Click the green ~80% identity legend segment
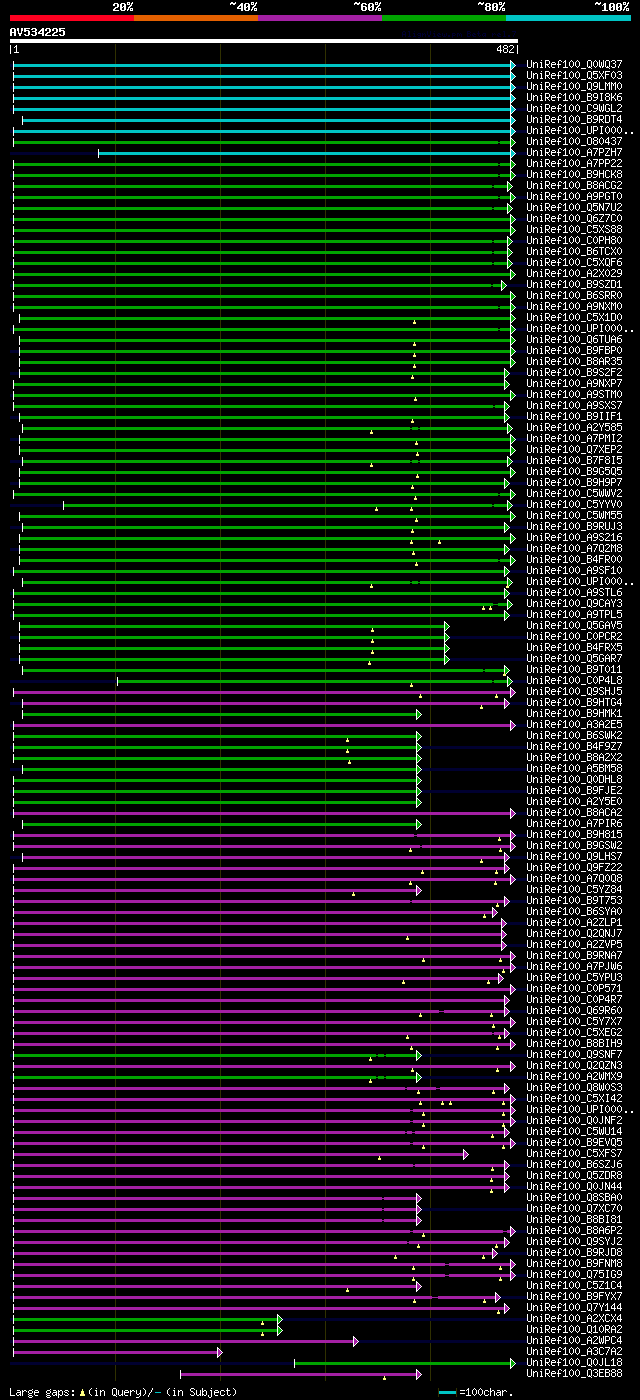The image size is (640, 1400). pos(444,18)
